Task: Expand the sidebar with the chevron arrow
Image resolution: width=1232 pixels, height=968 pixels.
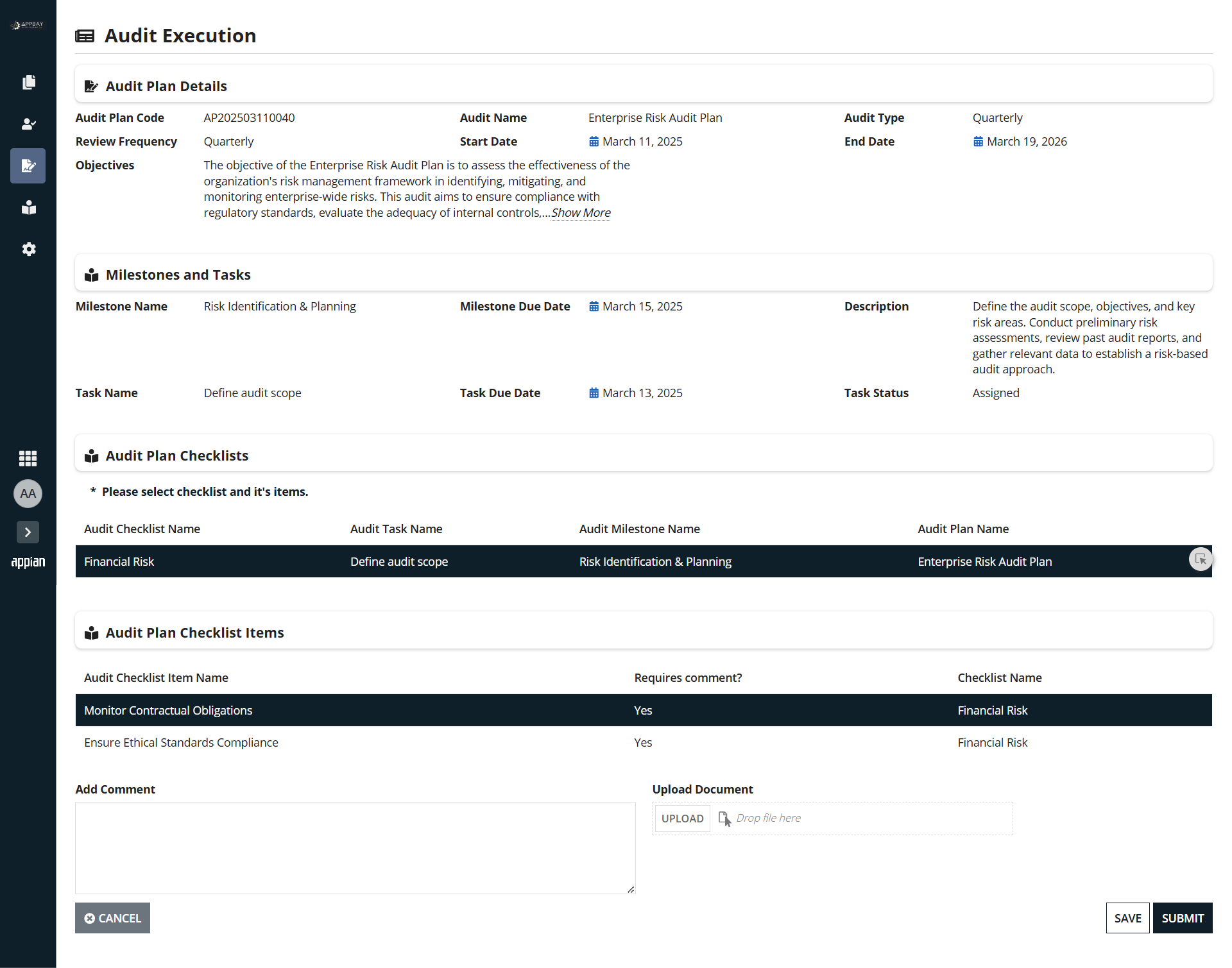Action: [x=28, y=532]
